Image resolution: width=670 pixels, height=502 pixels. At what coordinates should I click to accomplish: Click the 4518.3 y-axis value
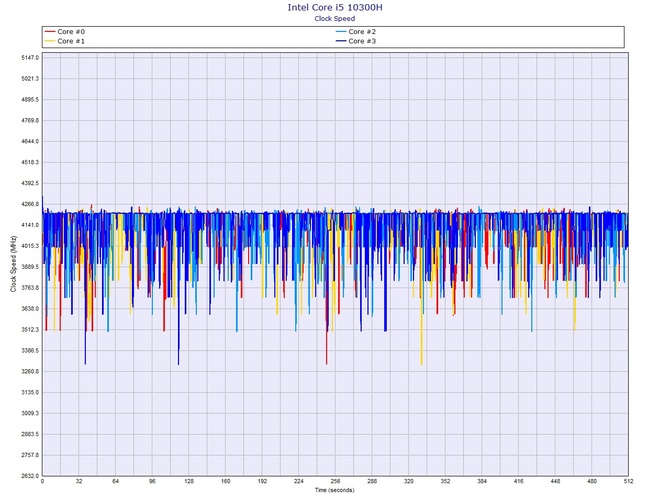point(30,162)
